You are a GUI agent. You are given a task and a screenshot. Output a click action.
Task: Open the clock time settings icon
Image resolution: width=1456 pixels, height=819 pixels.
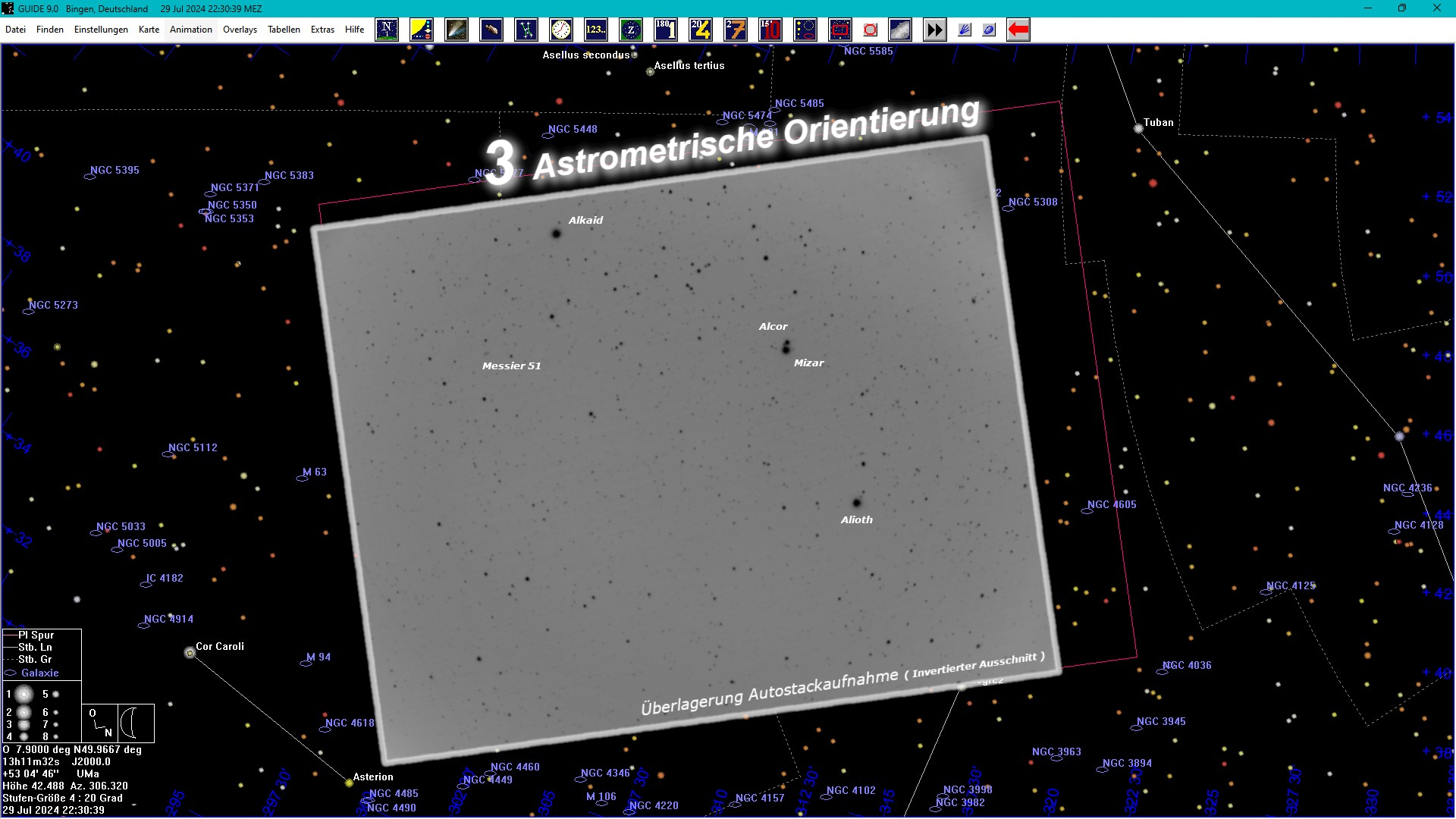click(561, 30)
